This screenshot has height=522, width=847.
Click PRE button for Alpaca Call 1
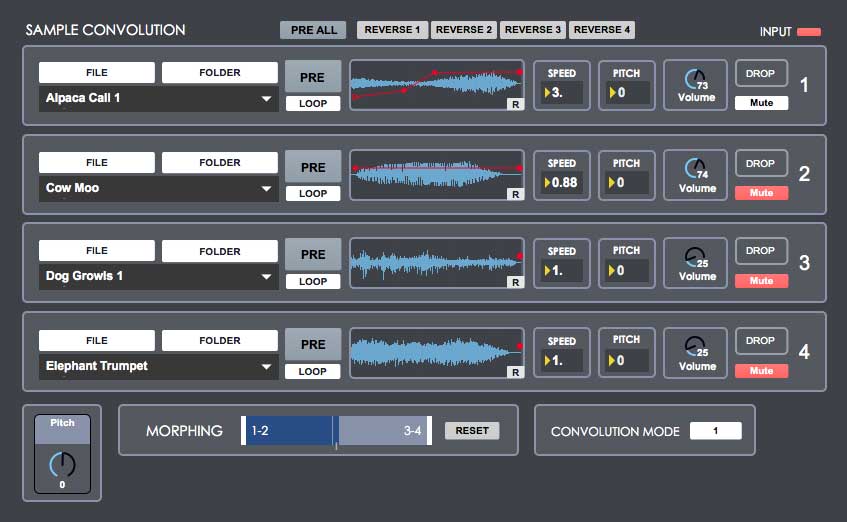pyautogui.click(x=313, y=77)
